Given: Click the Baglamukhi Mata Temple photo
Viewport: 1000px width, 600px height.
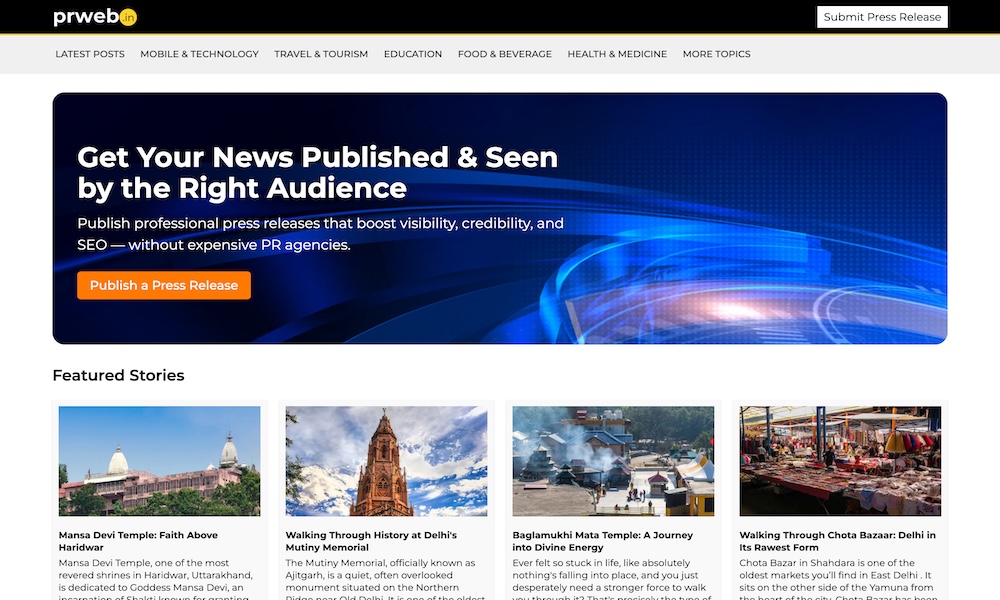Looking at the screenshot, I should pos(613,461).
